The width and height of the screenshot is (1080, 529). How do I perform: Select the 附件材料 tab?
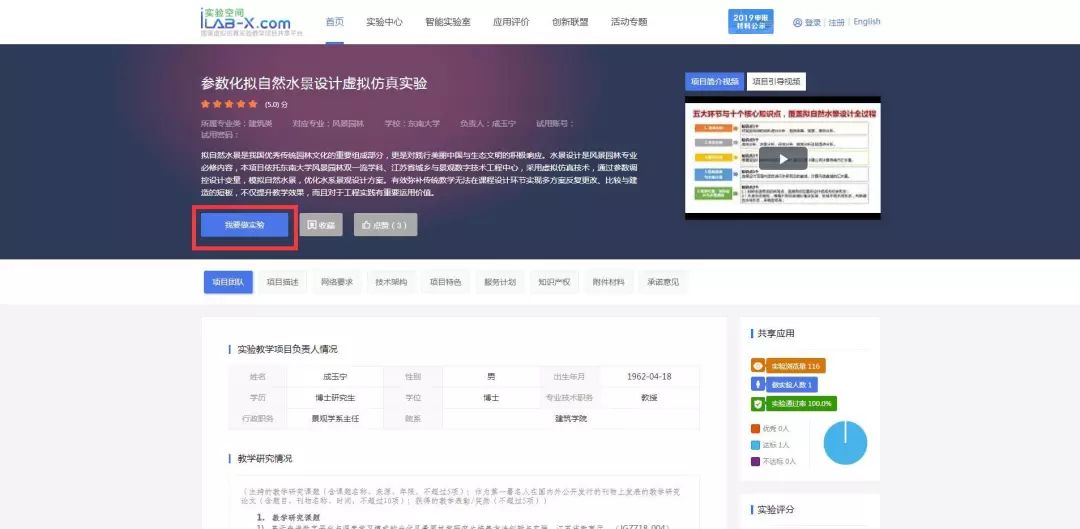pos(609,282)
